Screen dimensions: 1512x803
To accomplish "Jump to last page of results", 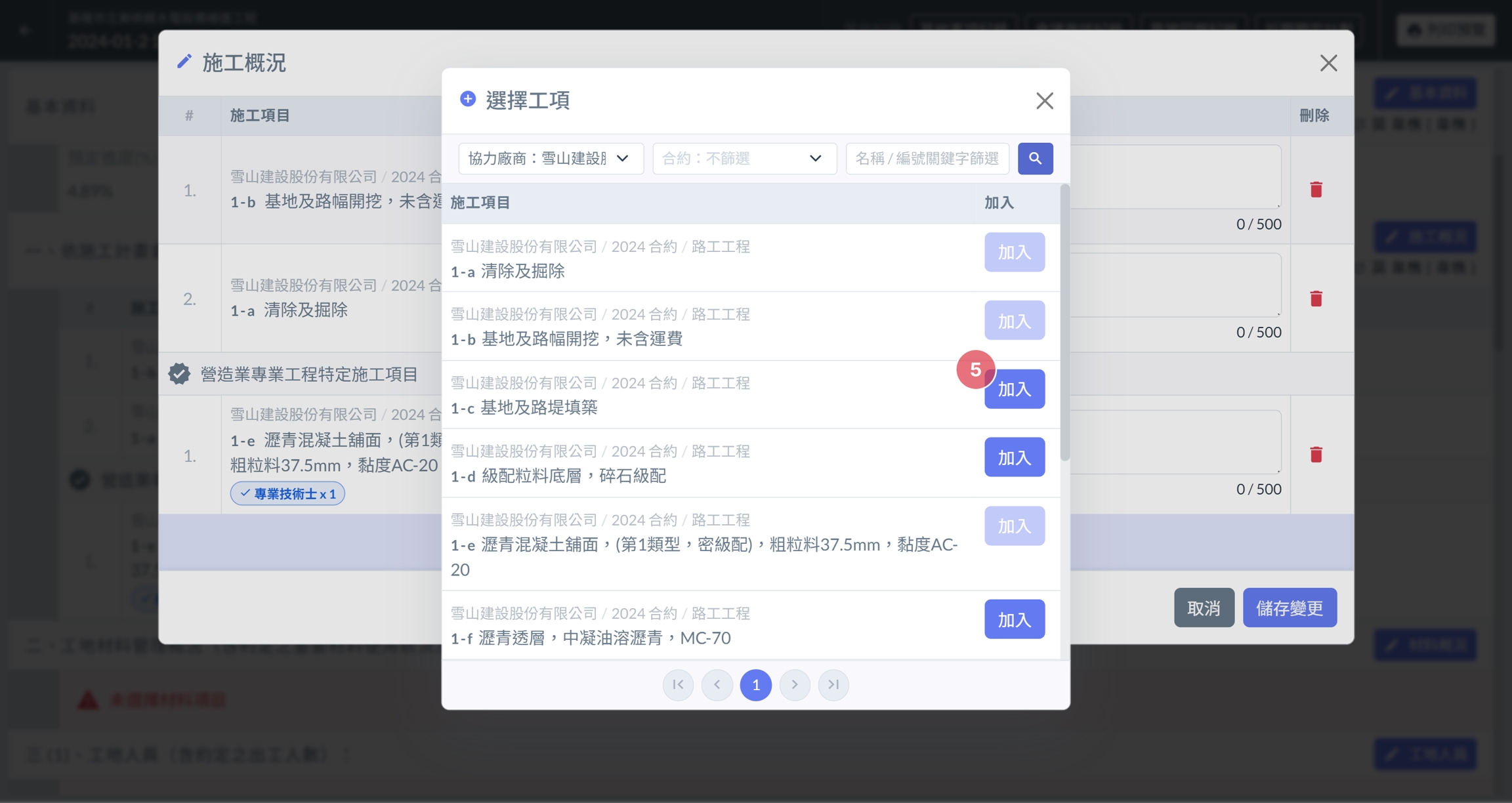I will [x=833, y=685].
